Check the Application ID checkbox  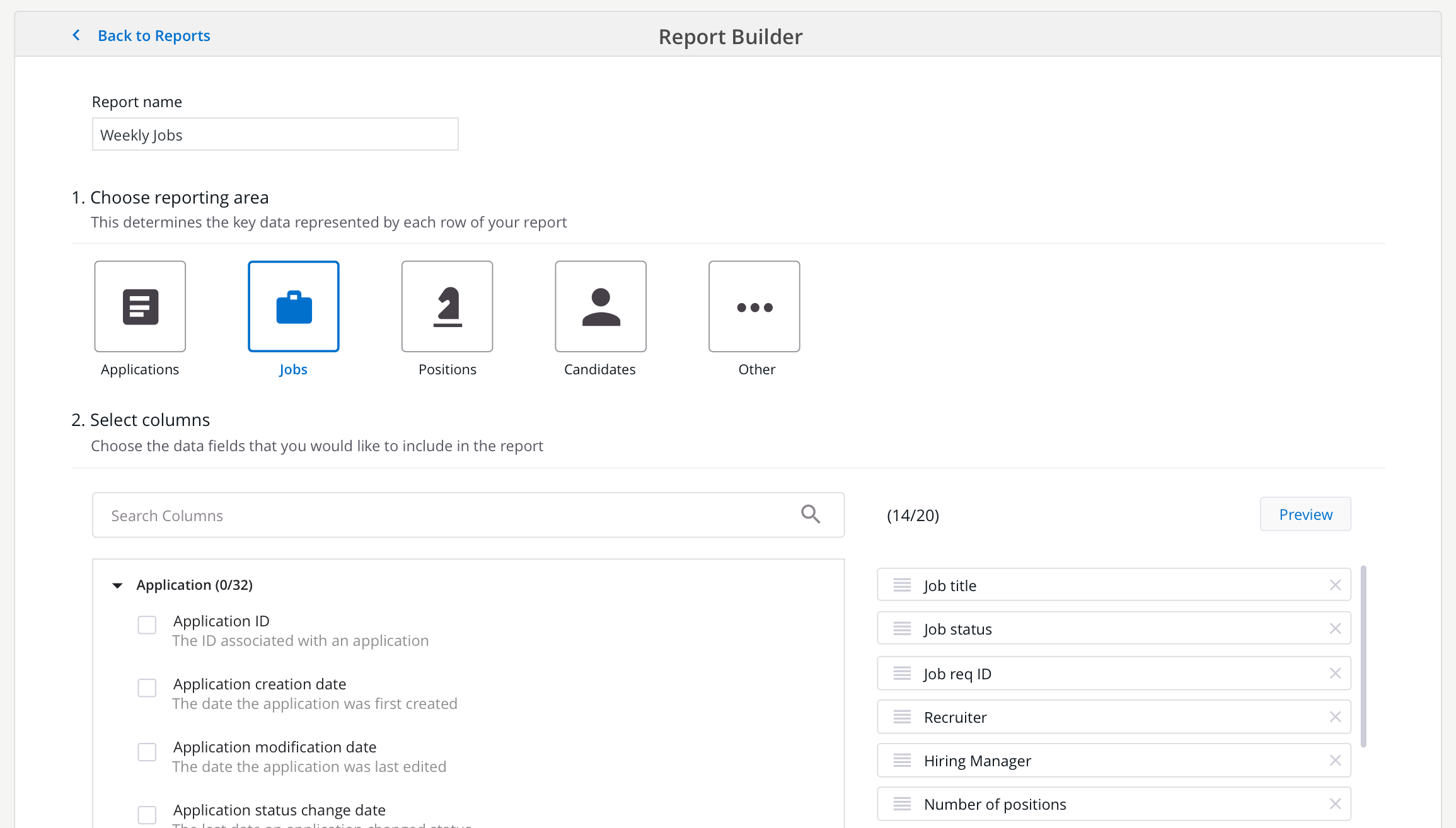point(147,625)
